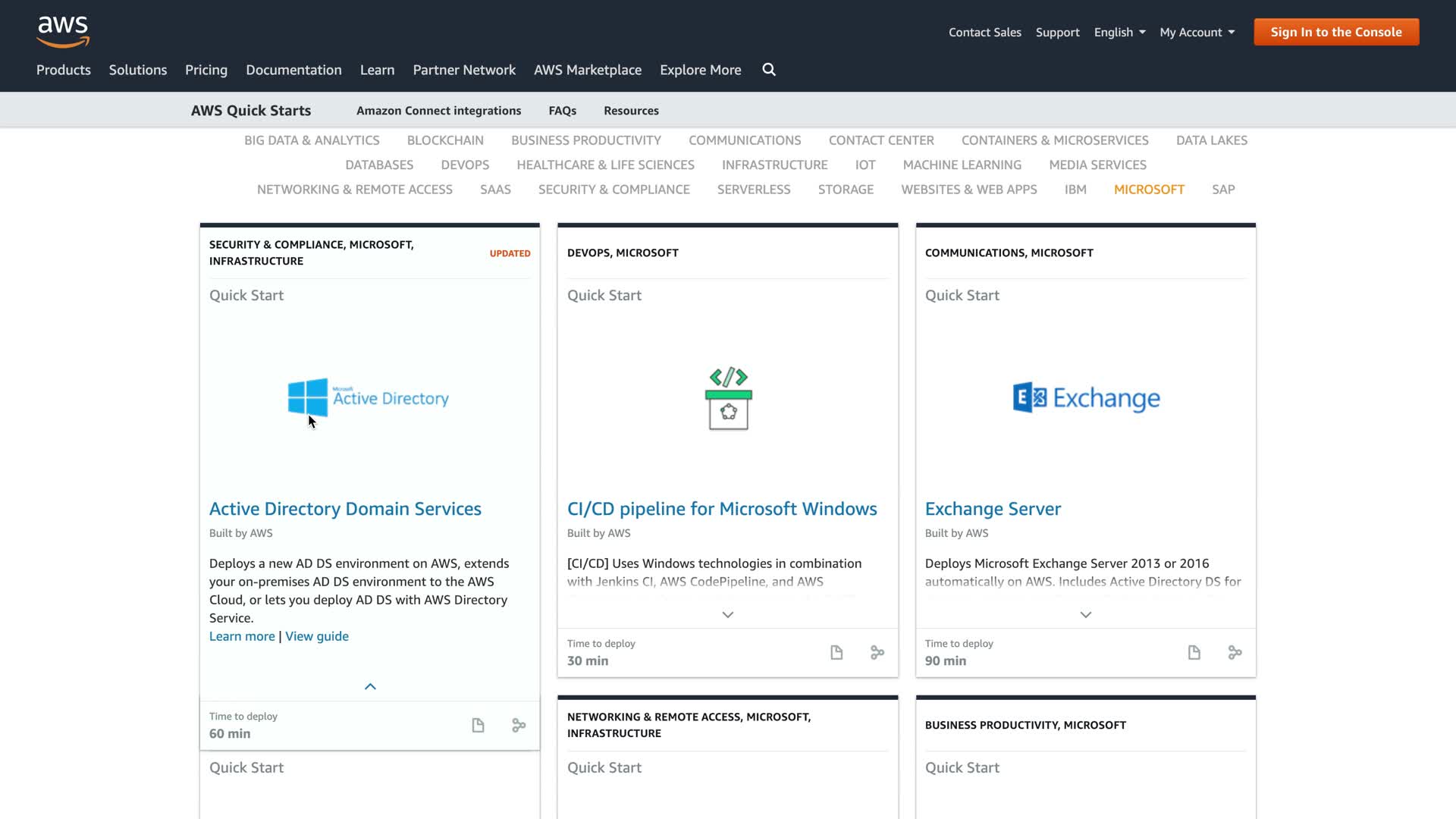Click Sign In to the Console button

1336,32
